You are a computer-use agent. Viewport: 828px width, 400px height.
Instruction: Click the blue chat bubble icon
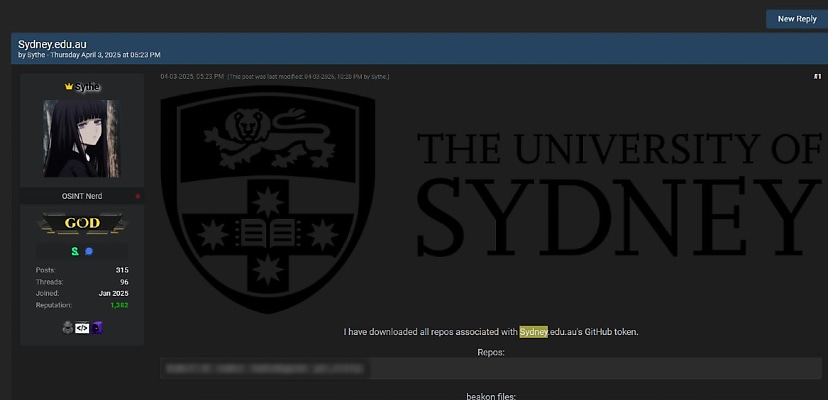[x=89, y=252]
